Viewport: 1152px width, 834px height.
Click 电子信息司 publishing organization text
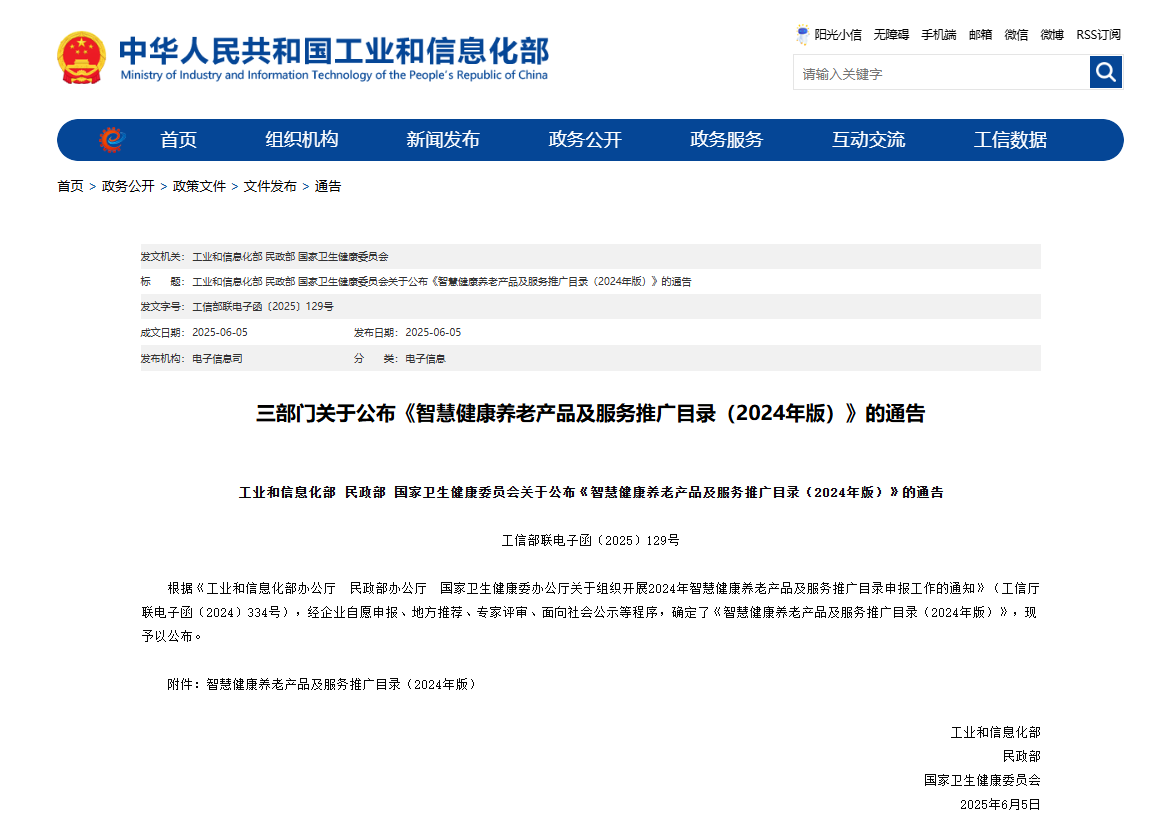[217, 359]
